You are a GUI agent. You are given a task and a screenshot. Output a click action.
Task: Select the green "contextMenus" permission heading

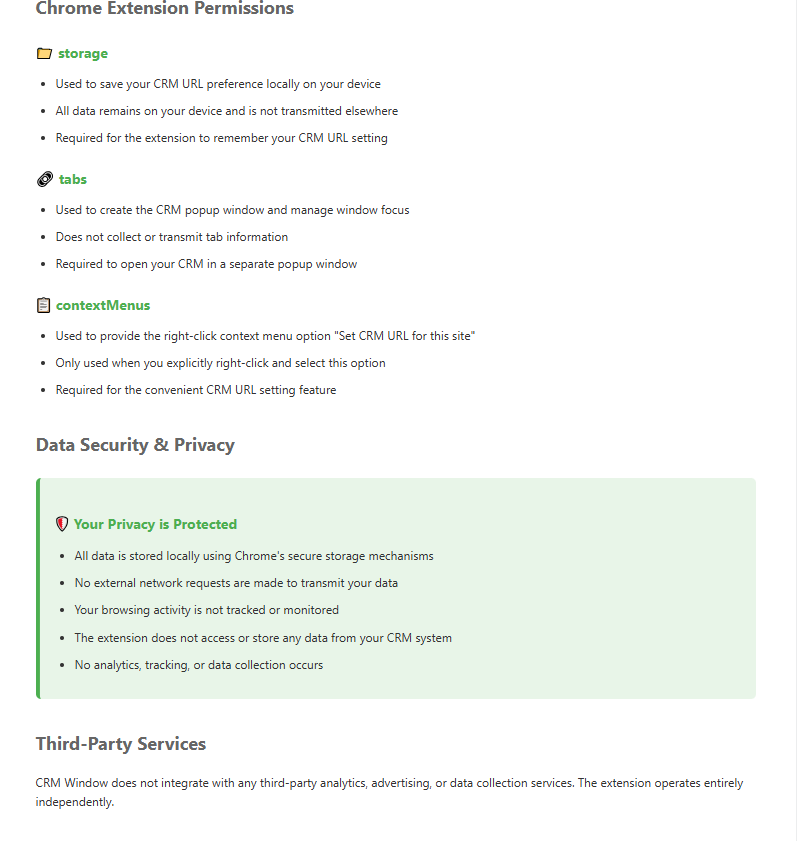[x=103, y=305]
